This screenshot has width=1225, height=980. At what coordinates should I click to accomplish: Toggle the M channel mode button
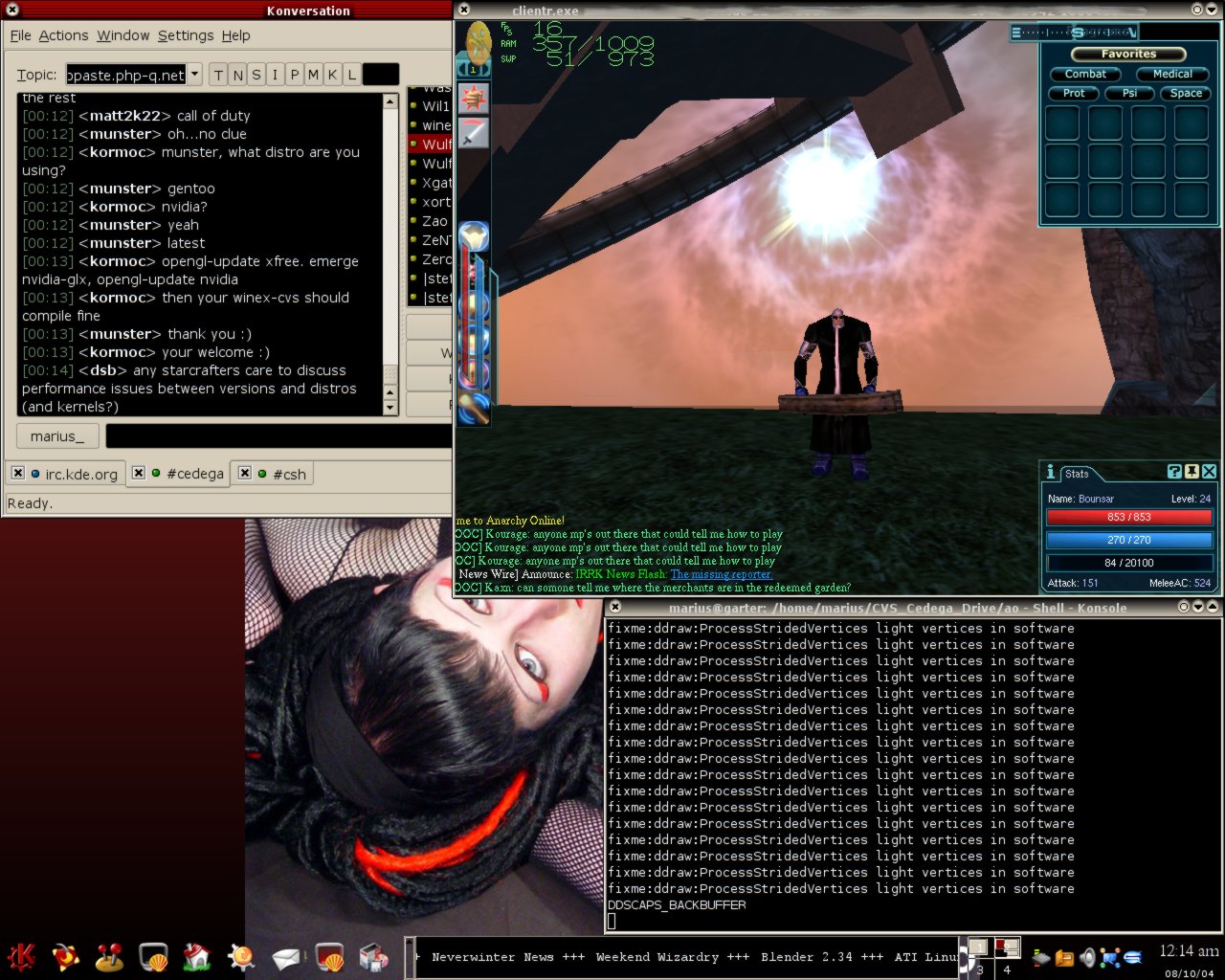pos(314,75)
